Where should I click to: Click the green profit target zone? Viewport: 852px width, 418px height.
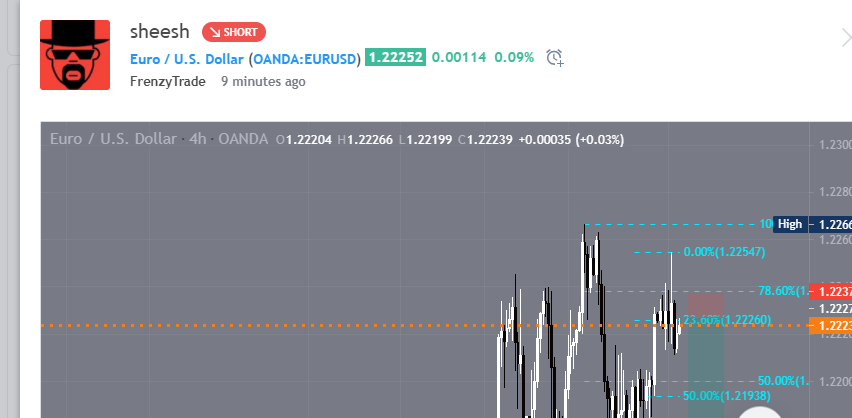pyautogui.click(x=705, y=370)
